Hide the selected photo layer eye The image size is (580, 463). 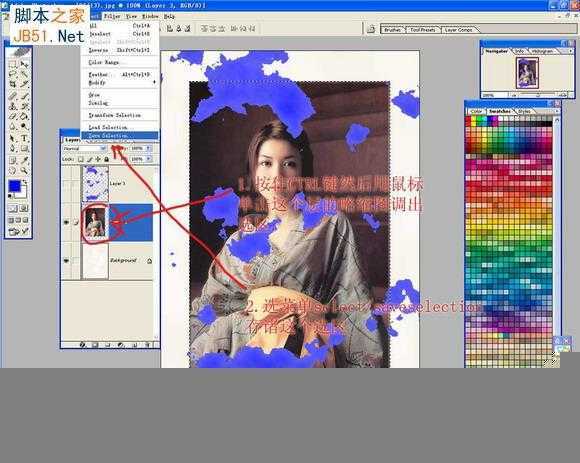click(x=66, y=222)
